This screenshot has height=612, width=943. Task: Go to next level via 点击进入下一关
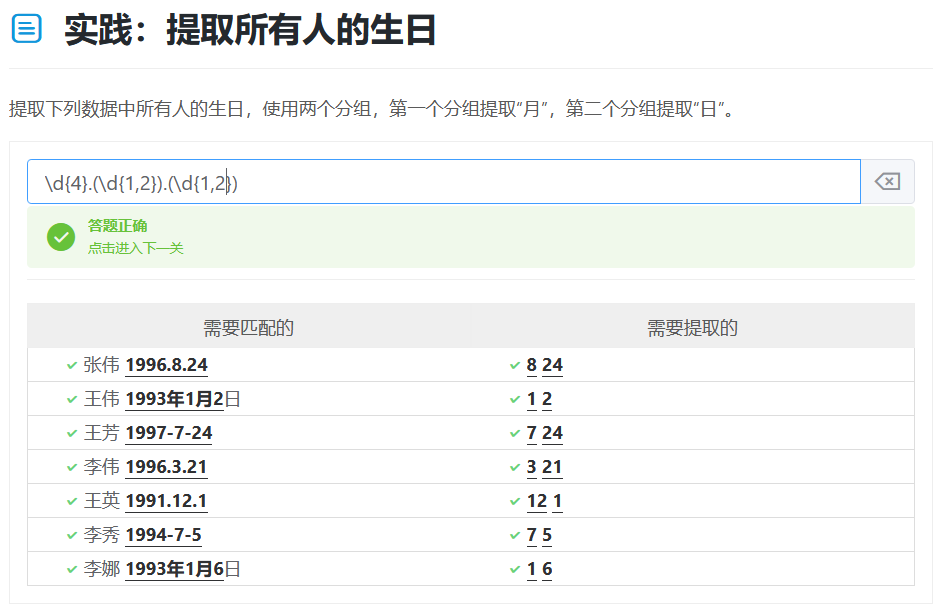click(135, 248)
